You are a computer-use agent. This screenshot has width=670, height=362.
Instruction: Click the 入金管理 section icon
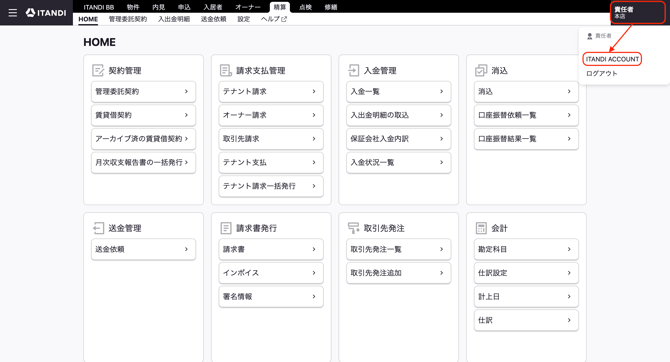click(353, 71)
